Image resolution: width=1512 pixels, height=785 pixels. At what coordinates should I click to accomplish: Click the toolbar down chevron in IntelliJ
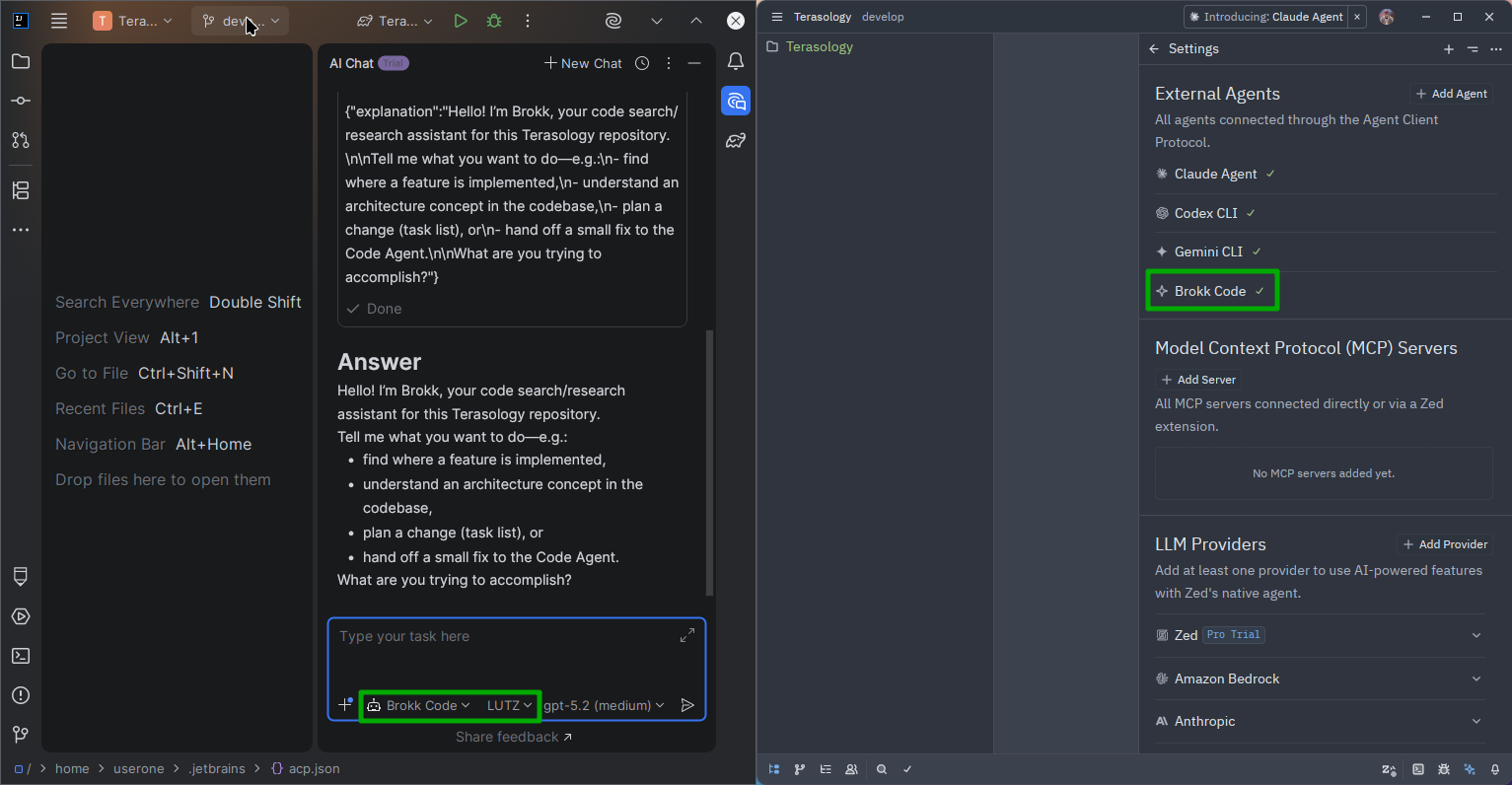tap(657, 21)
